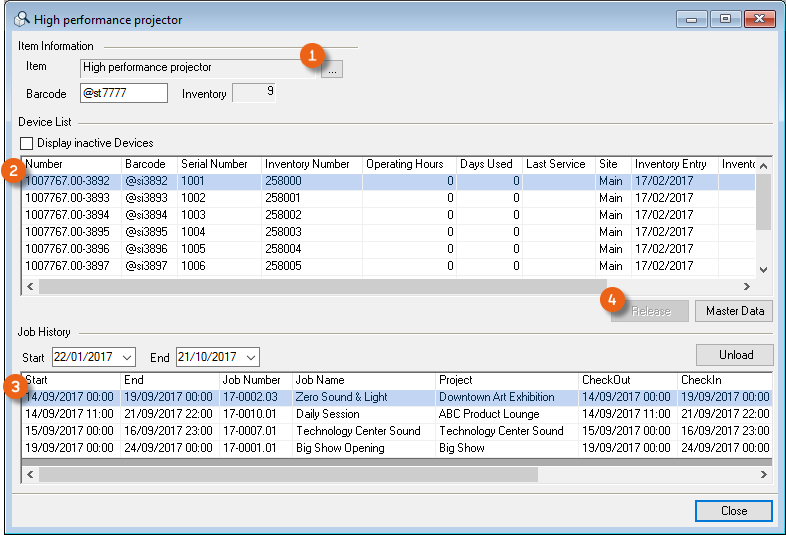Open the Start date dropdown

click(x=126, y=358)
